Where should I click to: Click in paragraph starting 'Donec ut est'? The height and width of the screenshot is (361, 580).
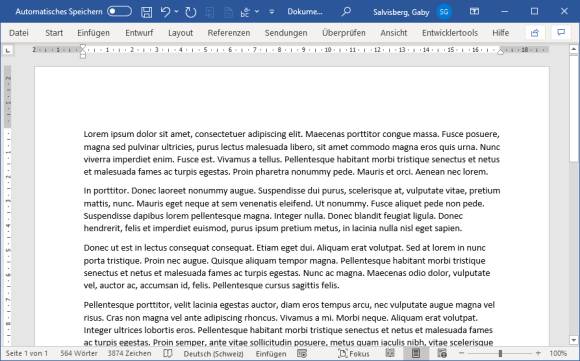[x=287, y=266]
